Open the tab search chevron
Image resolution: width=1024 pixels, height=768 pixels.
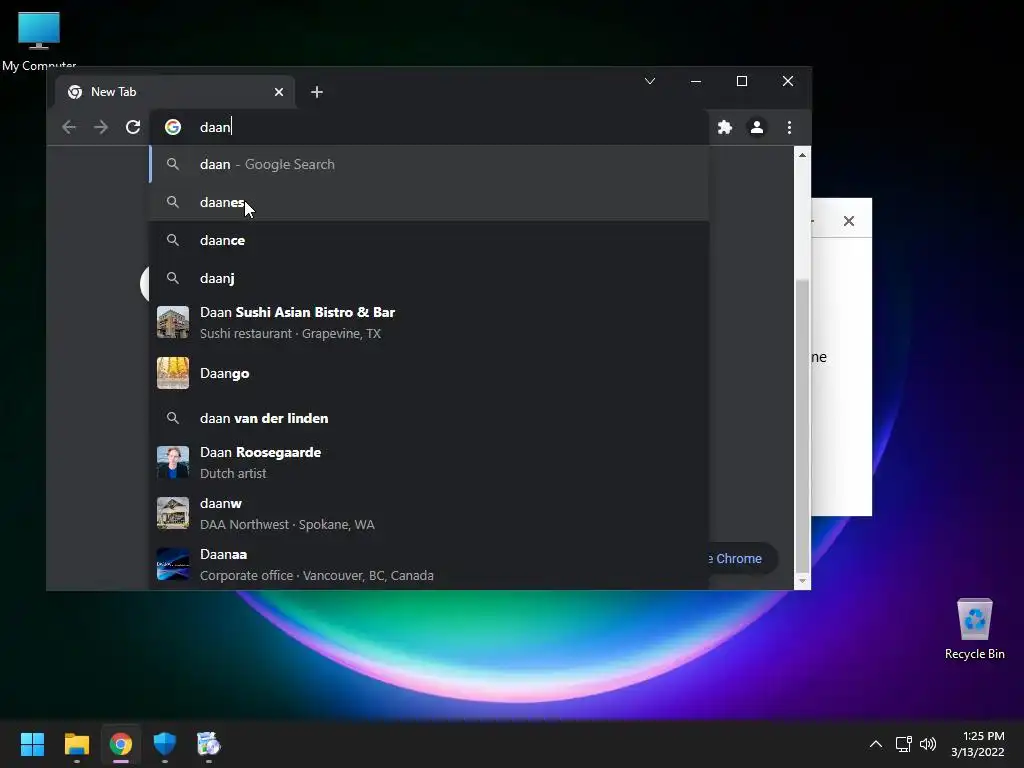[650, 81]
